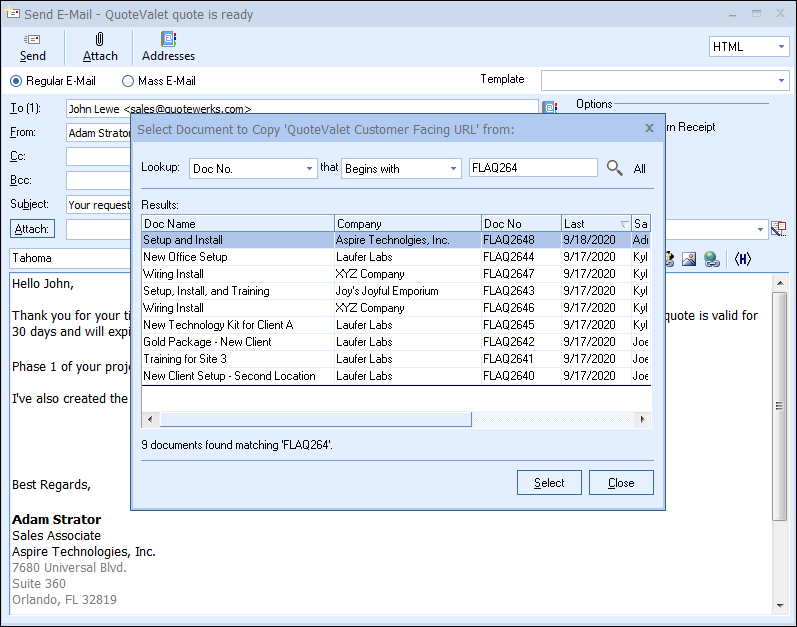This screenshot has width=797, height=627.
Task: Click the Close button in dialog
Action: click(621, 483)
